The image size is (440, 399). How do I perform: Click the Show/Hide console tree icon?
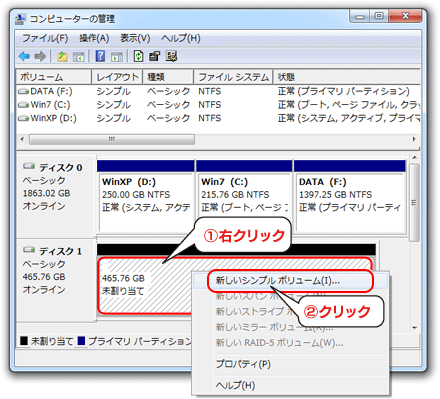tap(79, 57)
